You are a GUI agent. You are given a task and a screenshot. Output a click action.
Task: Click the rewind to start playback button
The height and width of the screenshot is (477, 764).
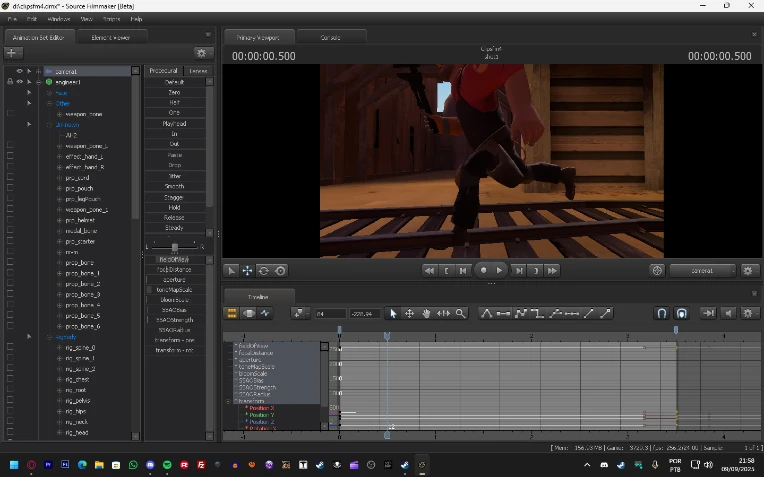click(x=429, y=271)
